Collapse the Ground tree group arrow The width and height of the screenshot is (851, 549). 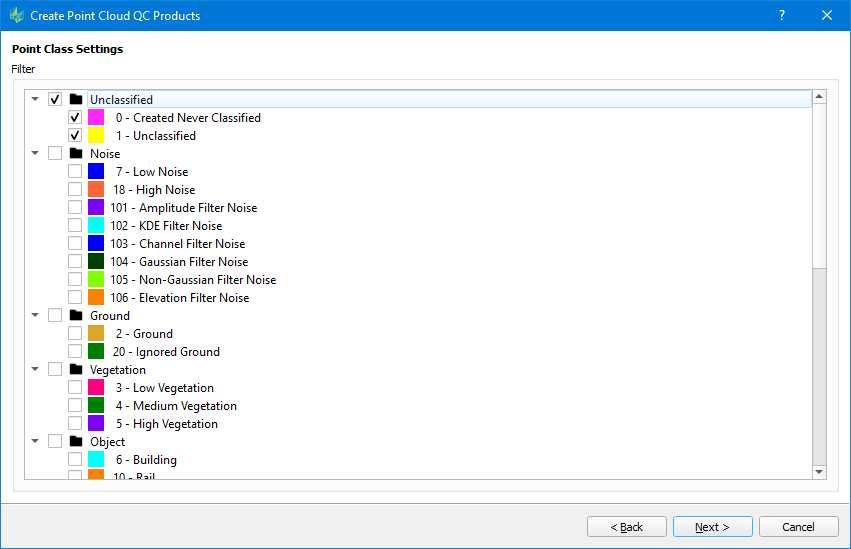(35, 316)
